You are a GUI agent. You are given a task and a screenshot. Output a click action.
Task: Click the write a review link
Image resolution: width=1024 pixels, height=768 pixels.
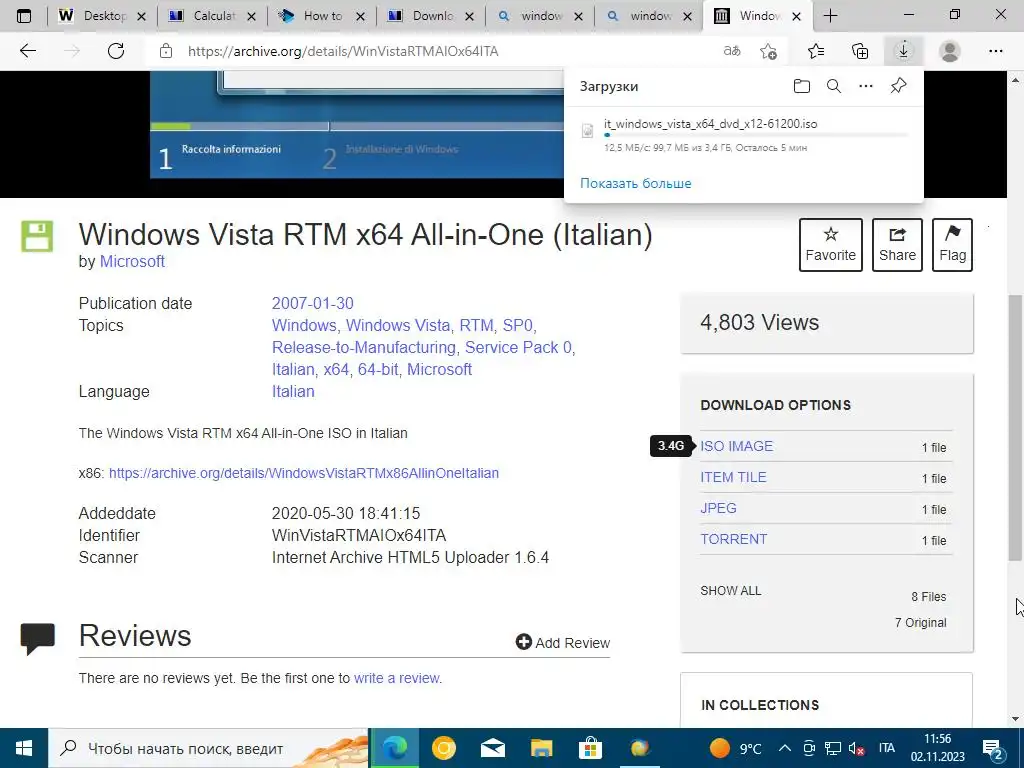[397, 679]
